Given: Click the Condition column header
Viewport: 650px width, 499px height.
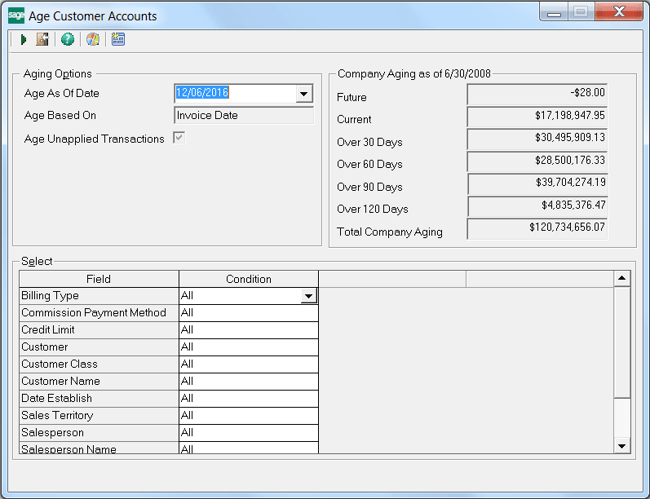Looking at the screenshot, I should pos(248,279).
